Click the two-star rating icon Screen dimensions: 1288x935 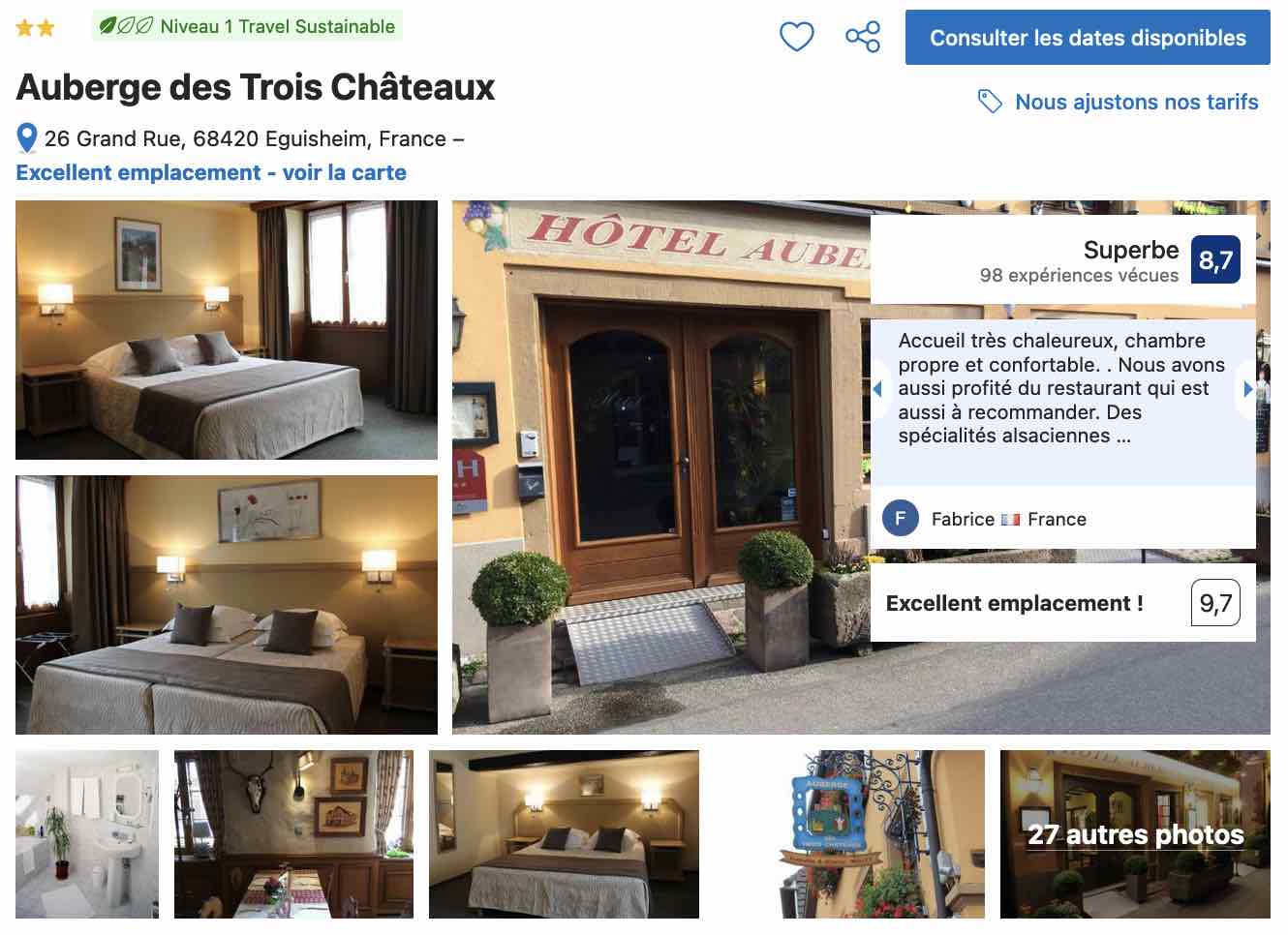(36, 27)
